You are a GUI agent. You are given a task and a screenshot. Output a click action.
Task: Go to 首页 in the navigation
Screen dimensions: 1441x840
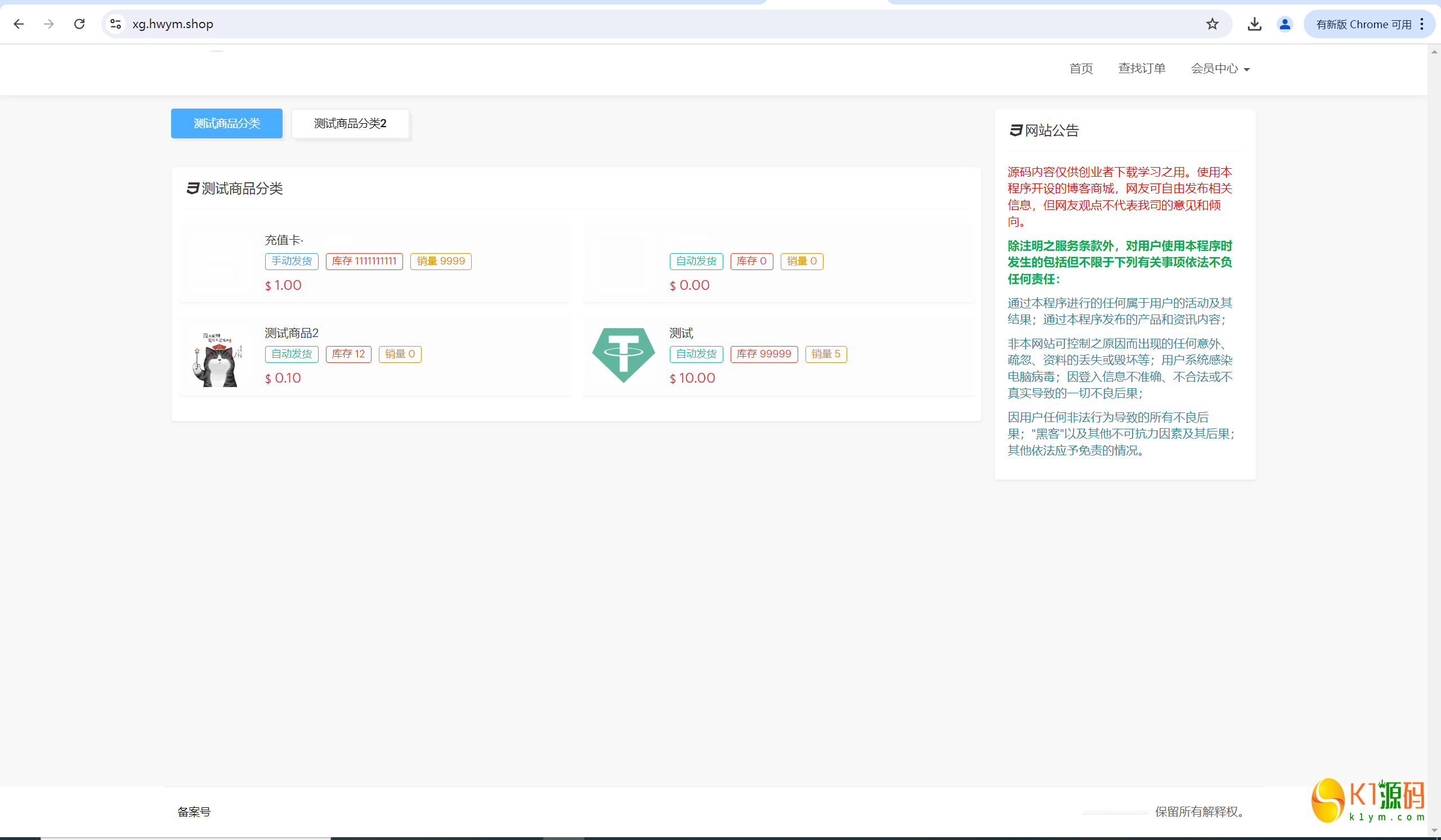tap(1081, 69)
